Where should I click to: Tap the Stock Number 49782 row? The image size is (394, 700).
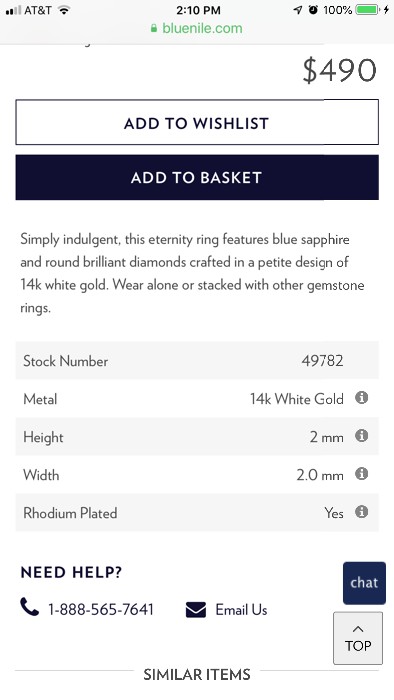tap(197, 360)
